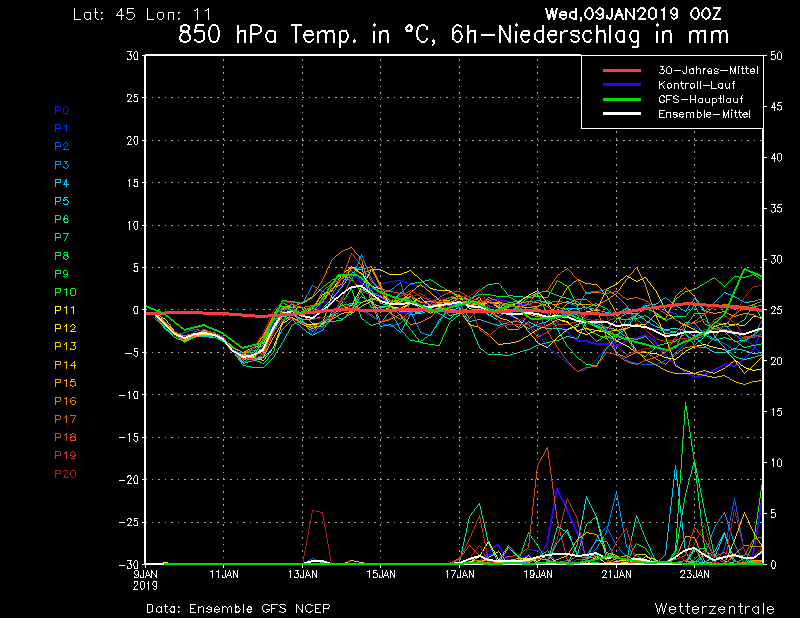This screenshot has height=618, width=800.
Task: Click the -15 temperature axis tick label
Action: (x=127, y=437)
